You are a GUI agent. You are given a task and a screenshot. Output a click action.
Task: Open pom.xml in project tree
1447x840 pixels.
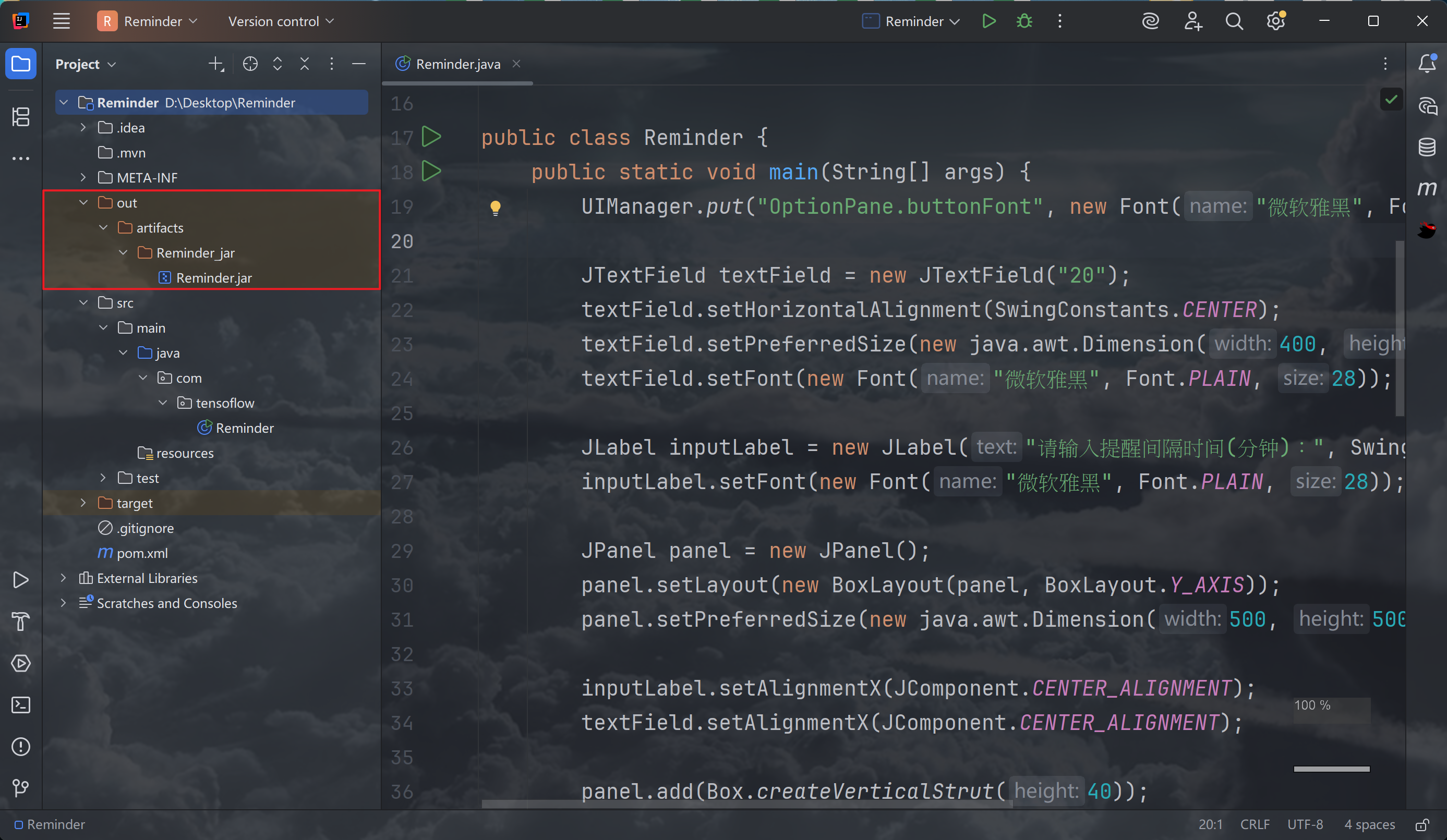point(142,553)
